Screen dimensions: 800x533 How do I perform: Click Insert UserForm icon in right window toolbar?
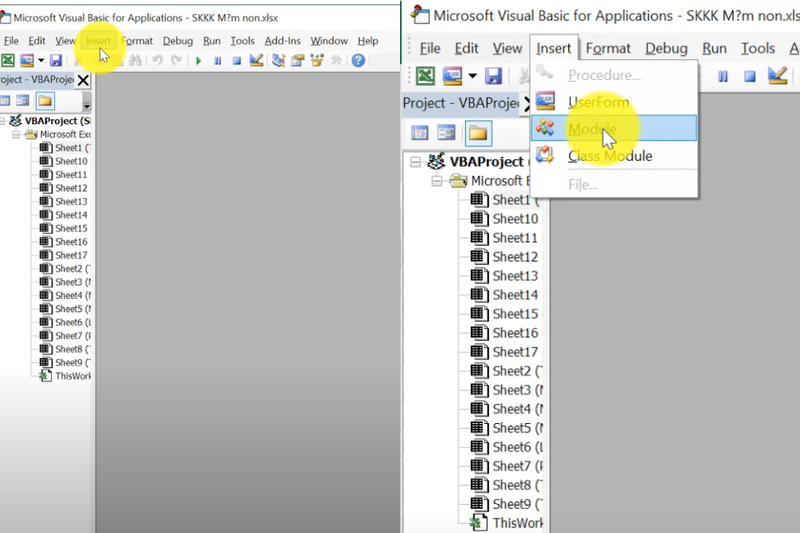[x=452, y=77]
